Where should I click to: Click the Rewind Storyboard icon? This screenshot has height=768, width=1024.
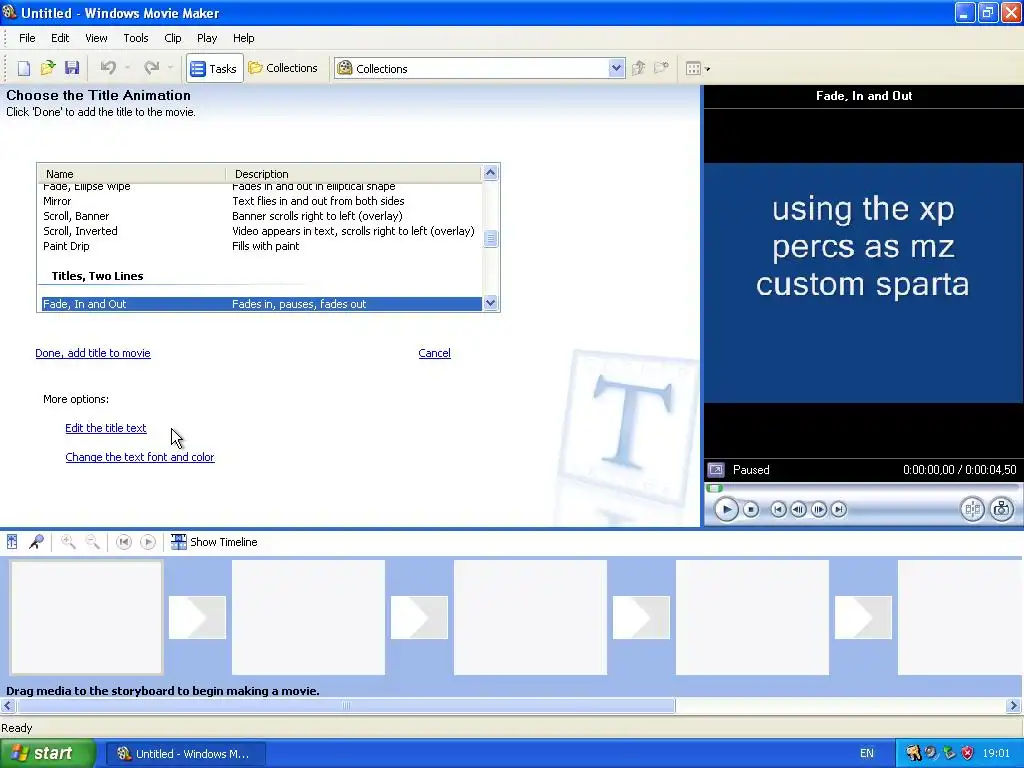click(124, 542)
